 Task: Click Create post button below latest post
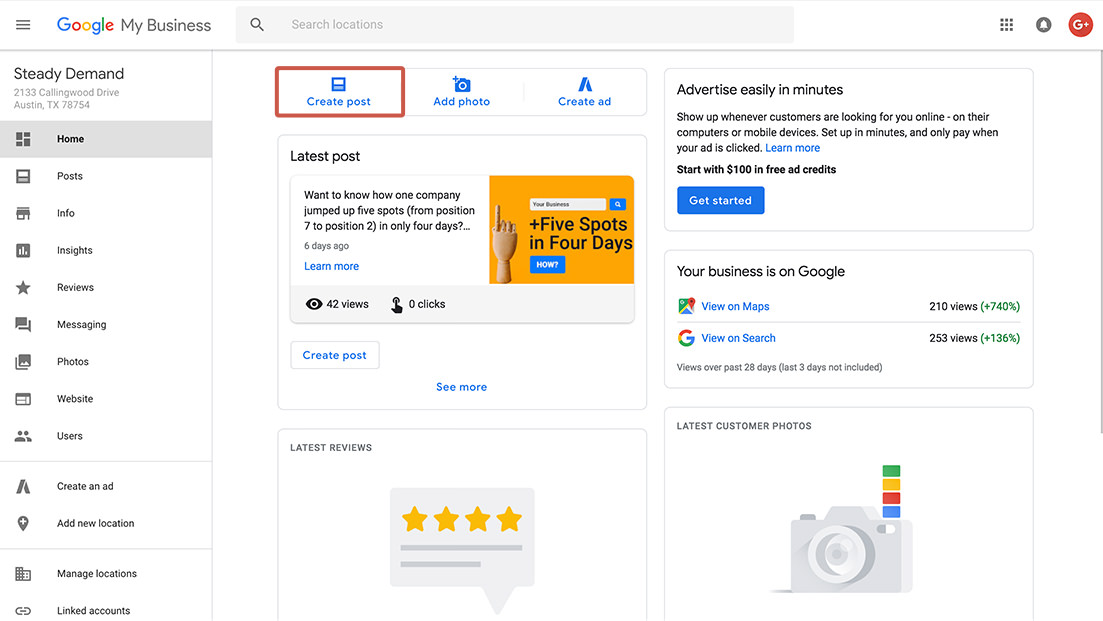335,355
